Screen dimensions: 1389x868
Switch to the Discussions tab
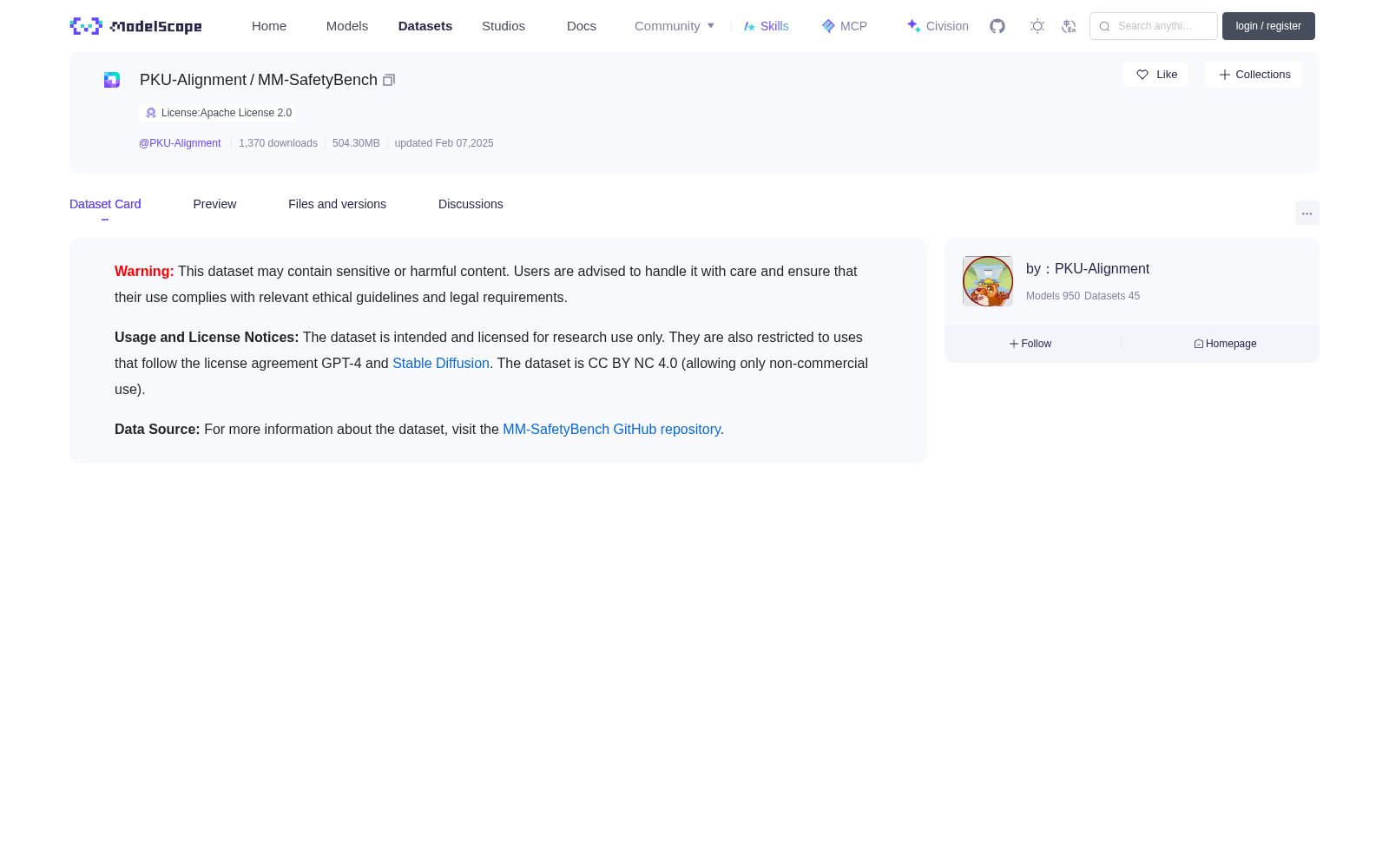[471, 204]
